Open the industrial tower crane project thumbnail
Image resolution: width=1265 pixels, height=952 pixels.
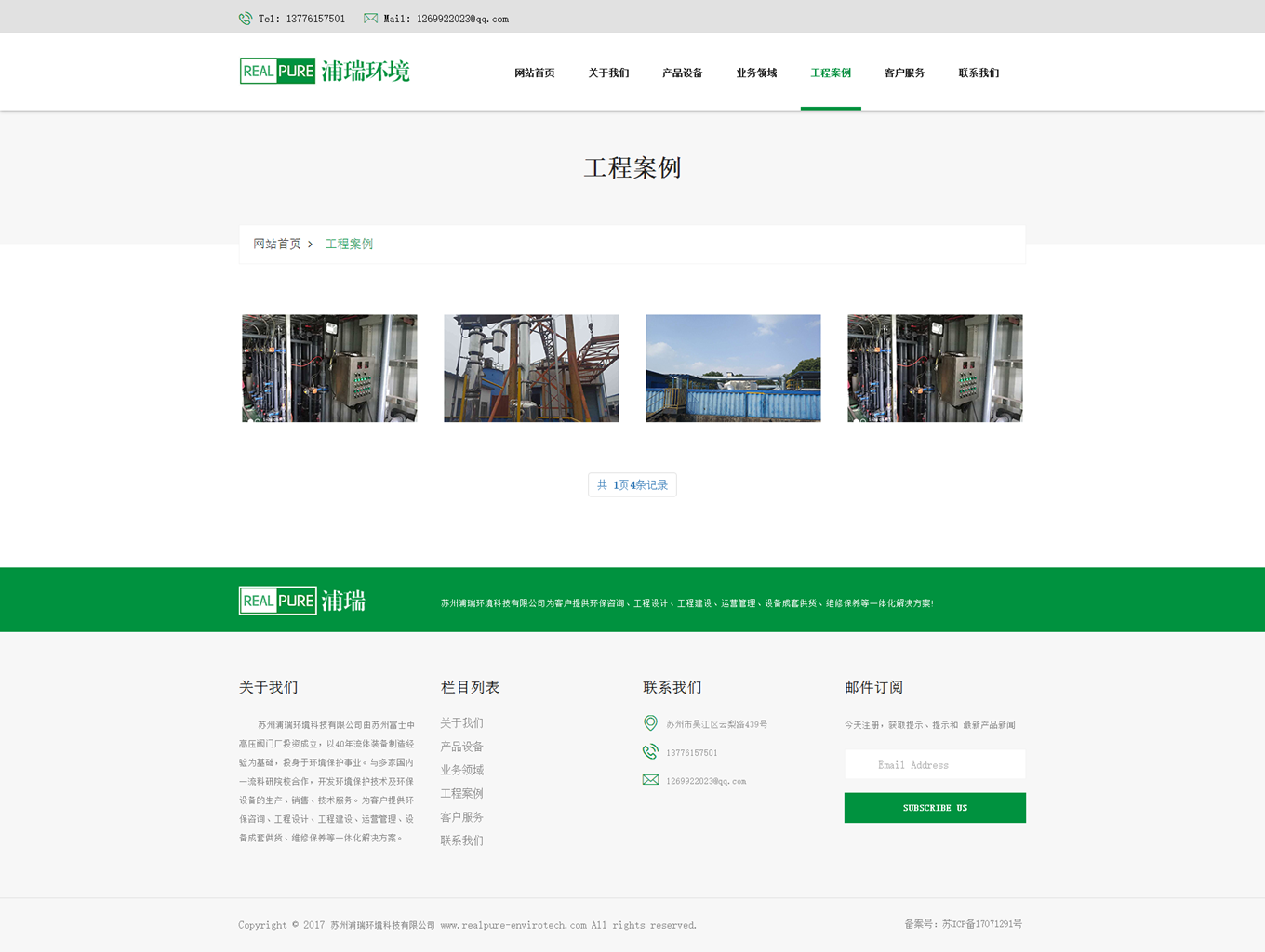click(531, 368)
